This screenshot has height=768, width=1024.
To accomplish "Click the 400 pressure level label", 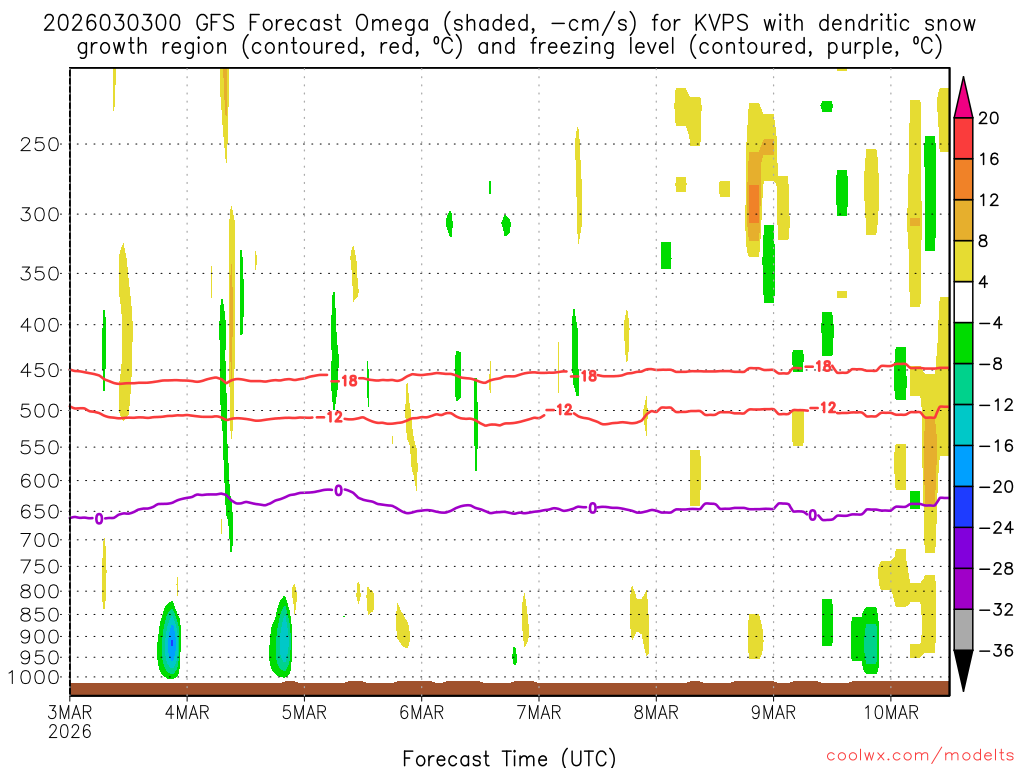I will point(40,325).
